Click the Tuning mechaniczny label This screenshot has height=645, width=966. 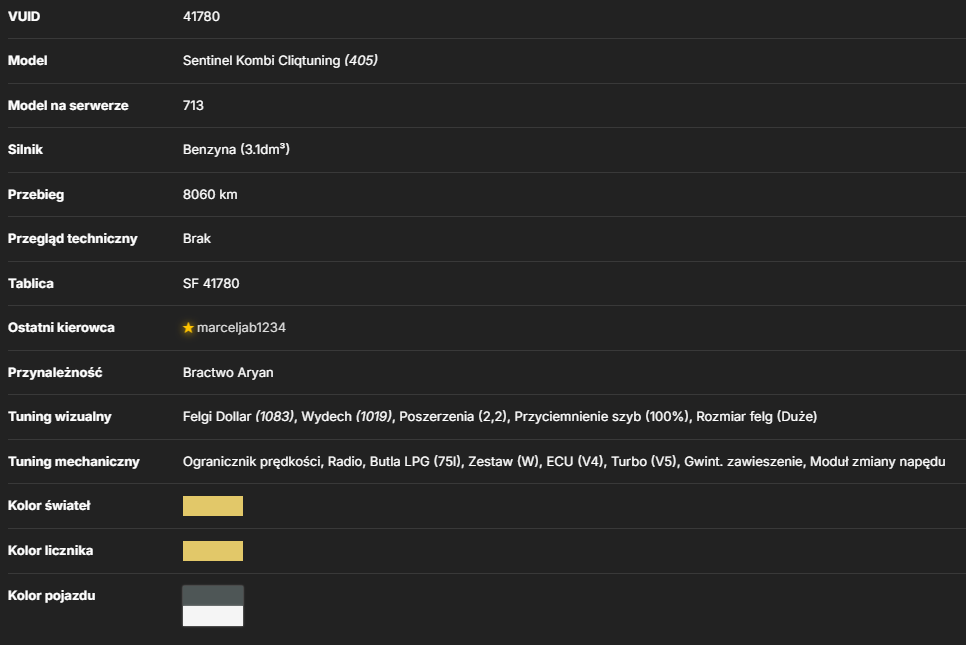[74, 461]
